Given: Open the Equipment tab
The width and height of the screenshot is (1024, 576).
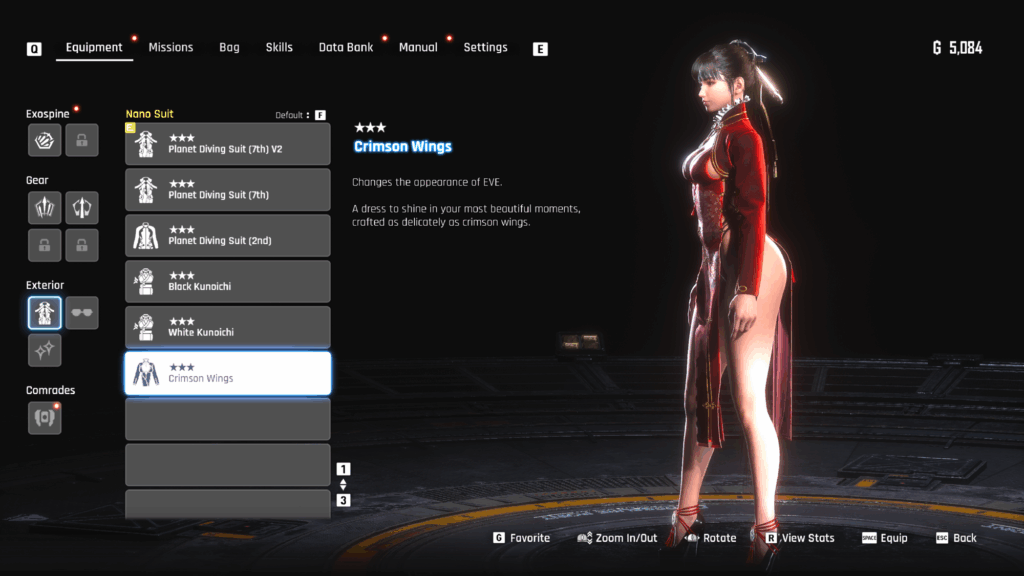Looking at the screenshot, I should click(94, 48).
